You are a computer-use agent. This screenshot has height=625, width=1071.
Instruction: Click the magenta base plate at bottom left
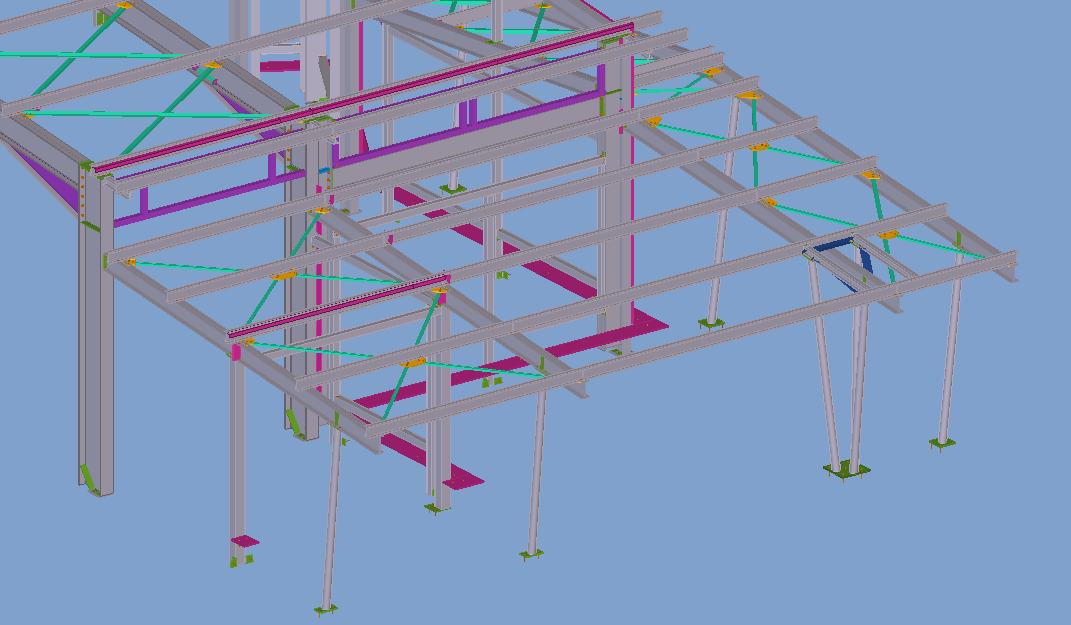(x=245, y=541)
